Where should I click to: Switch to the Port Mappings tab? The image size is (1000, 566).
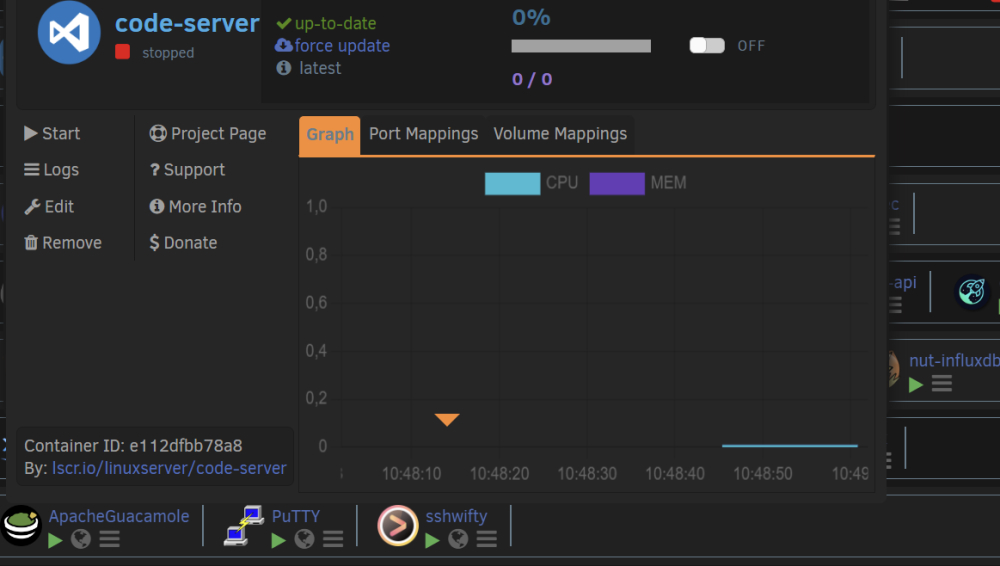(423, 134)
